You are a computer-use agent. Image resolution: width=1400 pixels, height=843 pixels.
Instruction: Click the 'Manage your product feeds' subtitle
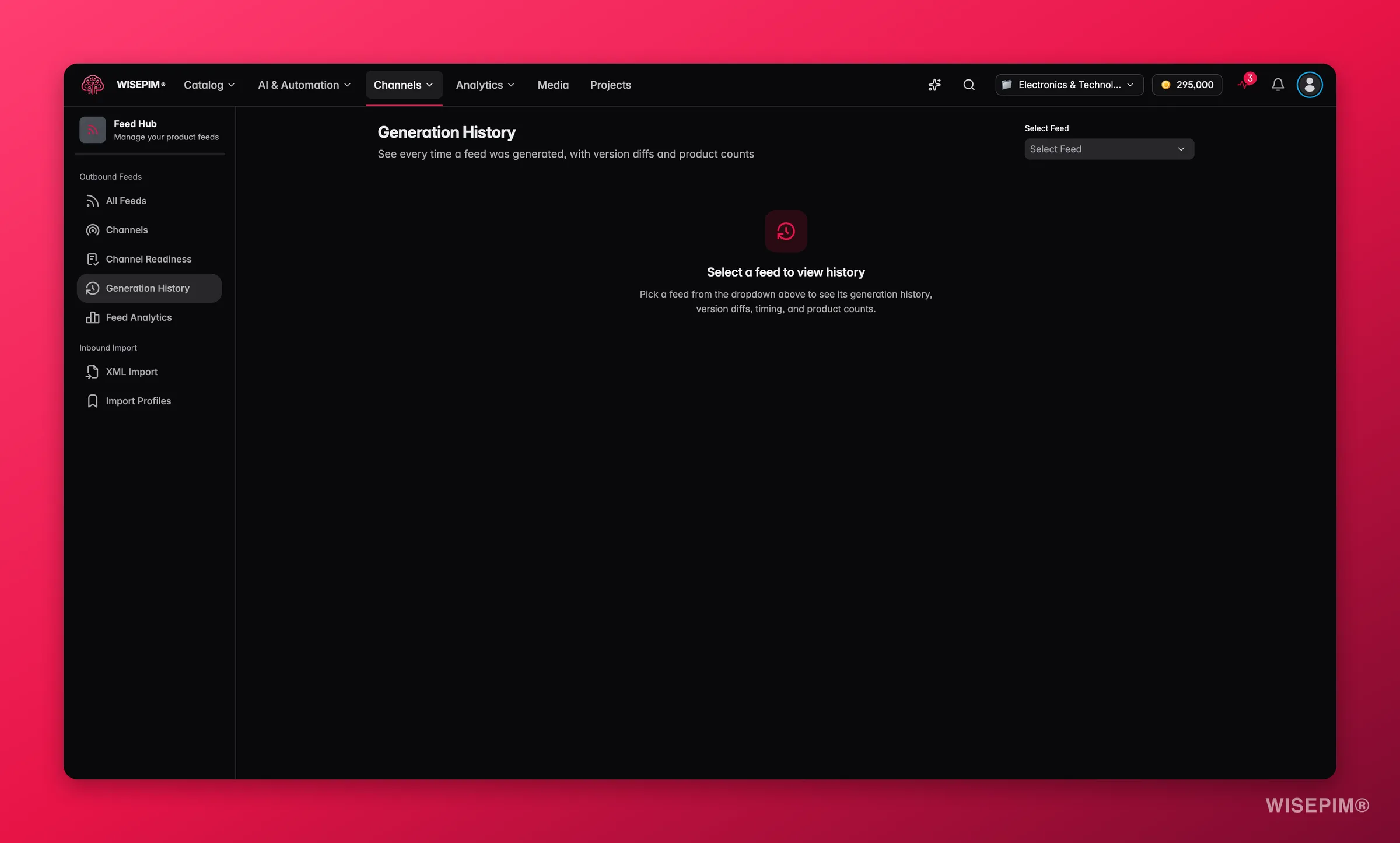(x=166, y=137)
